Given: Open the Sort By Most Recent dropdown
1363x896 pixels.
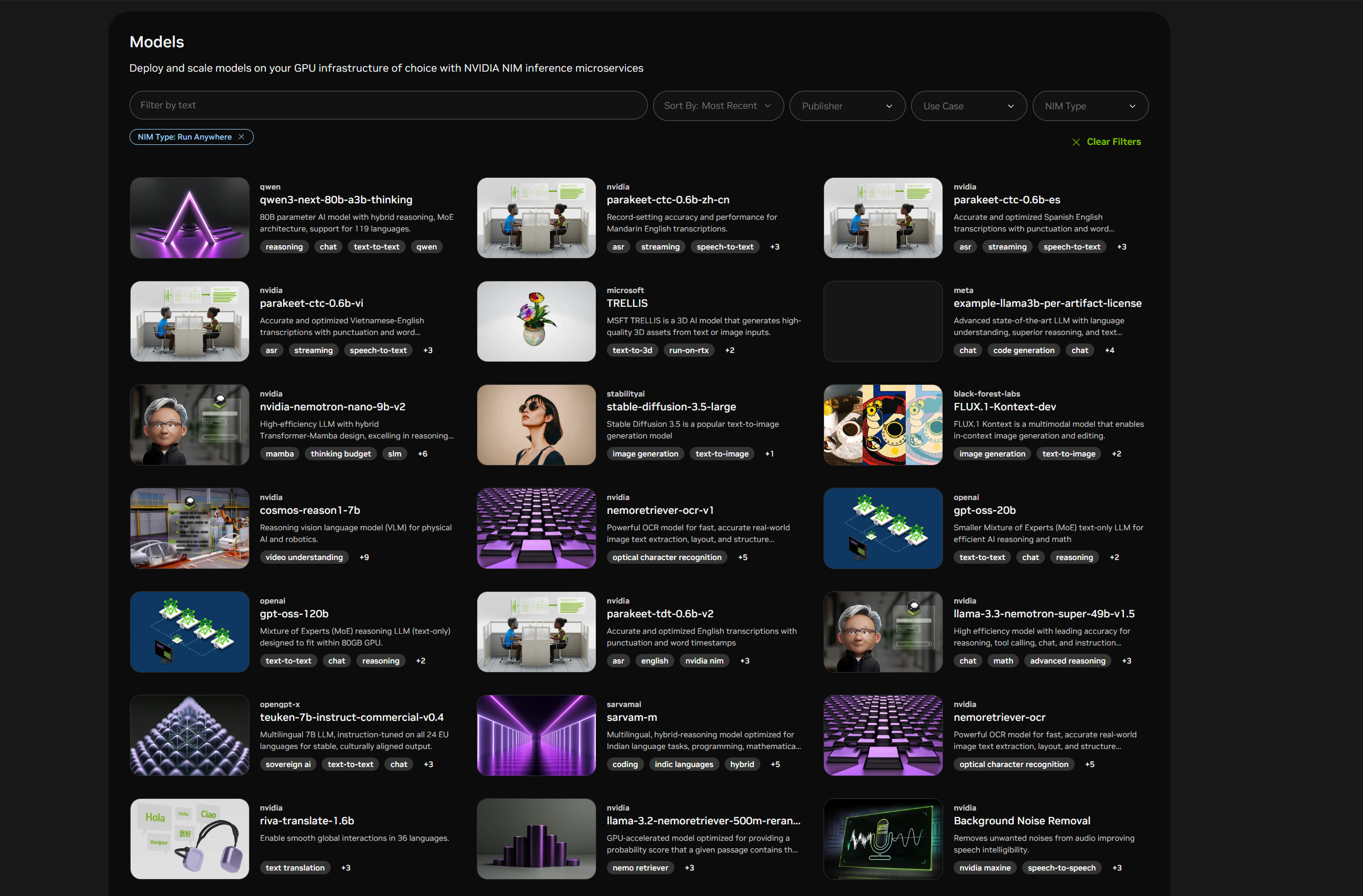Looking at the screenshot, I should coord(717,106).
